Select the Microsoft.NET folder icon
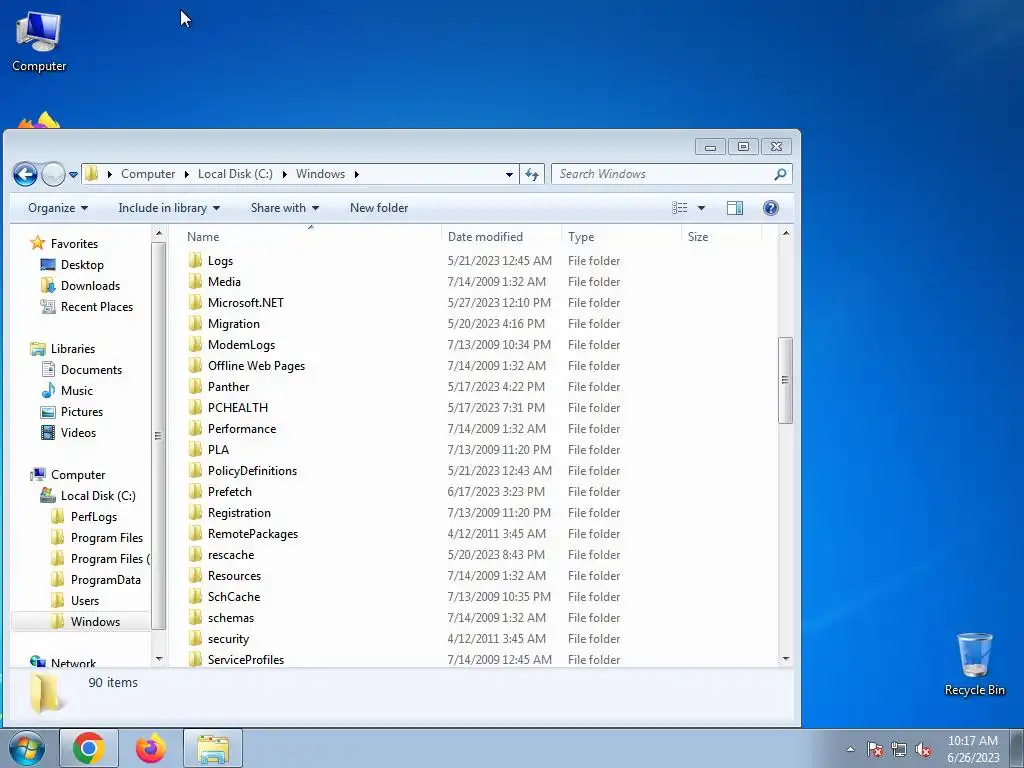 (195, 302)
